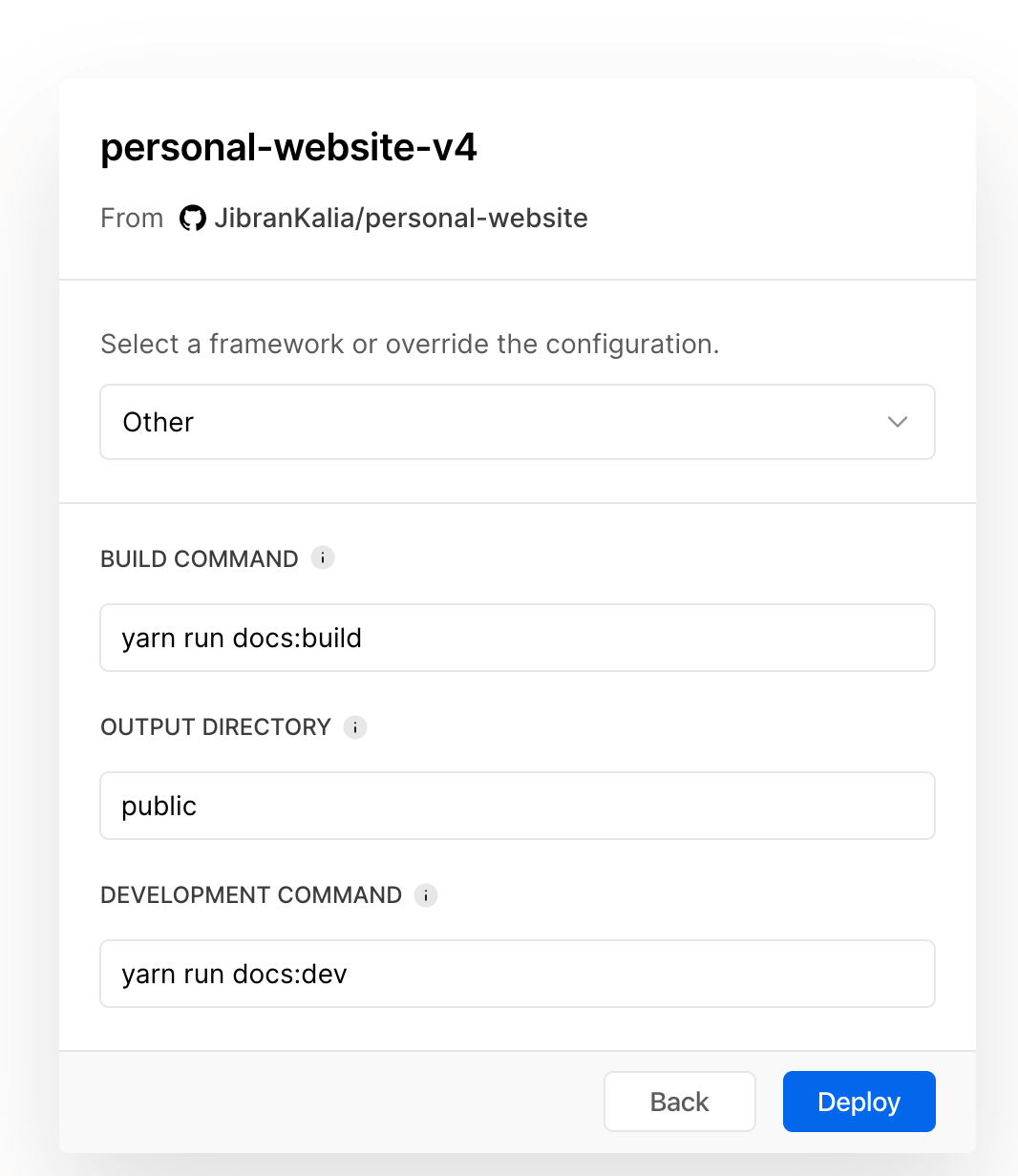Open the JibranKalia/personal-website repository link
Viewport: 1018px width, 1176px height.
click(x=400, y=219)
